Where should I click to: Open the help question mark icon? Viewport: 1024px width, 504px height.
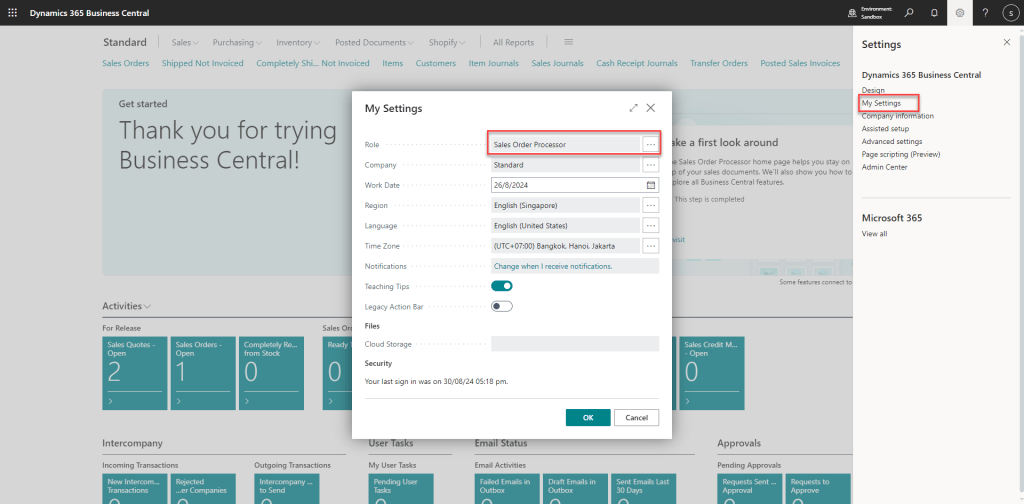(985, 12)
